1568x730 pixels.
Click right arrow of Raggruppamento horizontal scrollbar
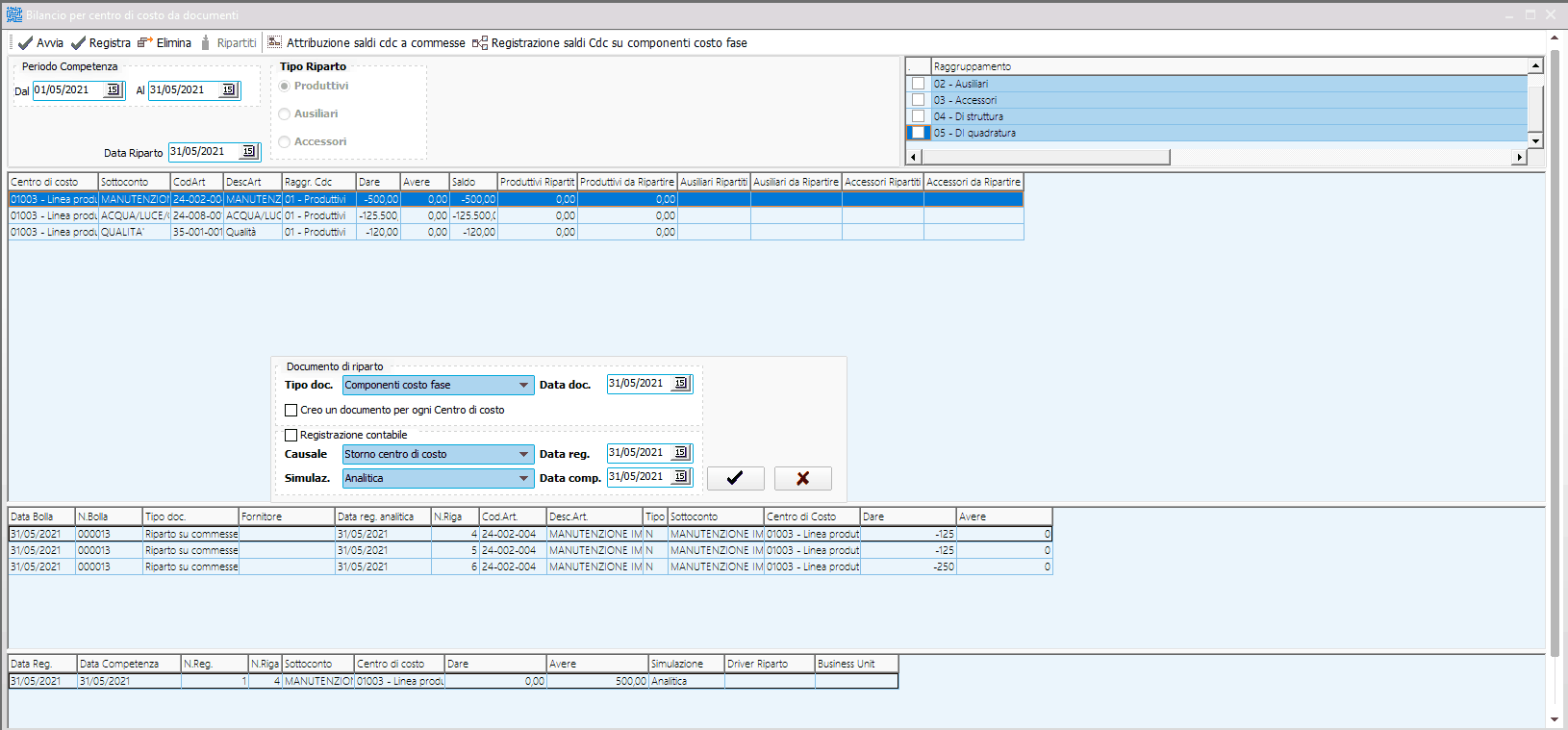[1520, 157]
